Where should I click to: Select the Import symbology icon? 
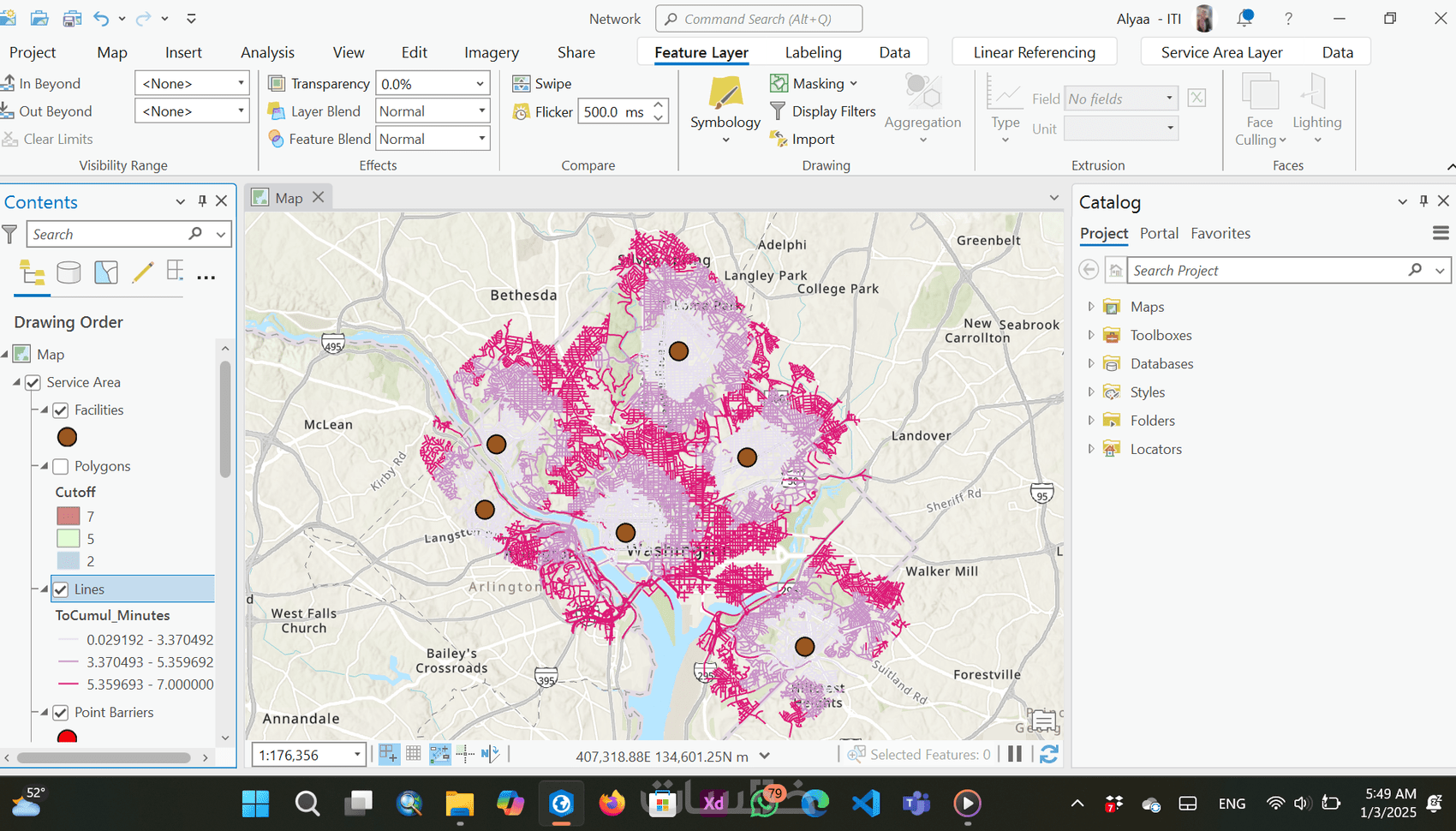click(779, 139)
